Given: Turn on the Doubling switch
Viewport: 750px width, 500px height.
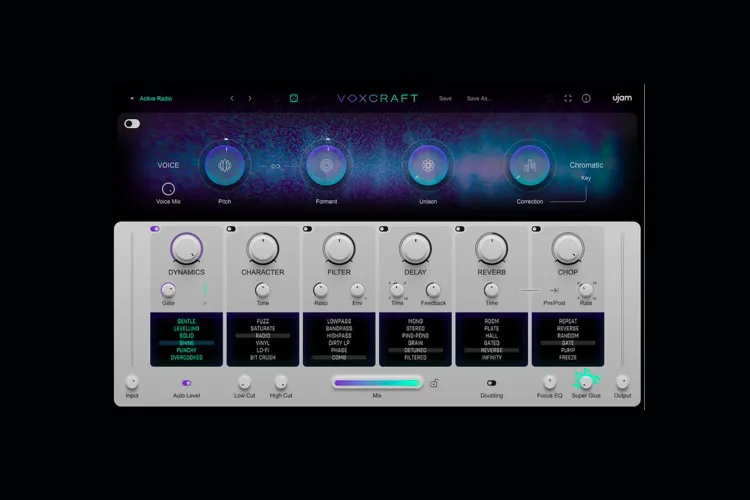Looking at the screenshot, I should [491, 383].
